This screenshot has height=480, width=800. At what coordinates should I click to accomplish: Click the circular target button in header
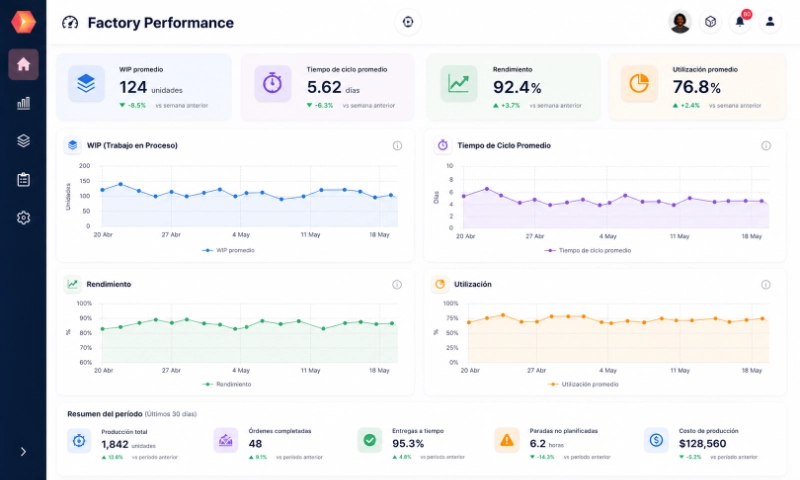408,22
